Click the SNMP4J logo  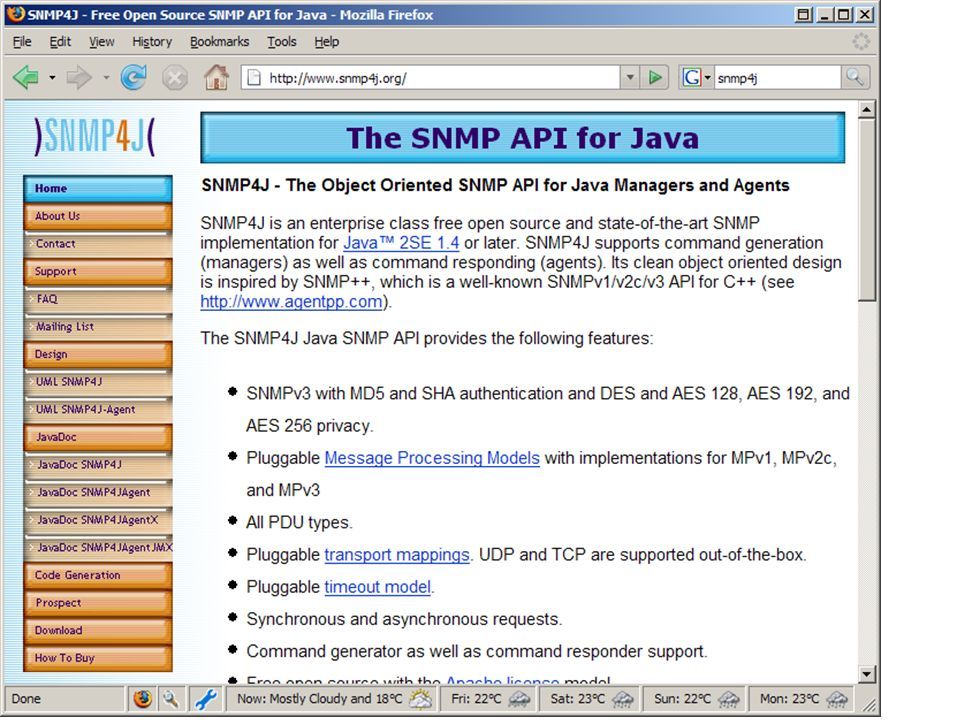tap(95, 136)
